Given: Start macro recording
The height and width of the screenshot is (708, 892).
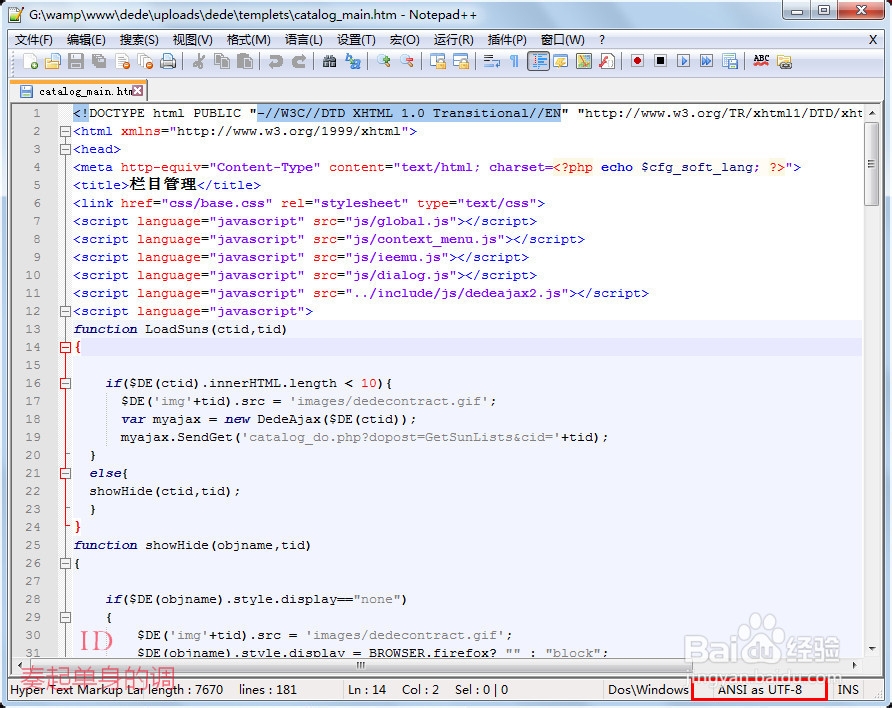Looking at the screenshot, I should [x=637, y=61].
